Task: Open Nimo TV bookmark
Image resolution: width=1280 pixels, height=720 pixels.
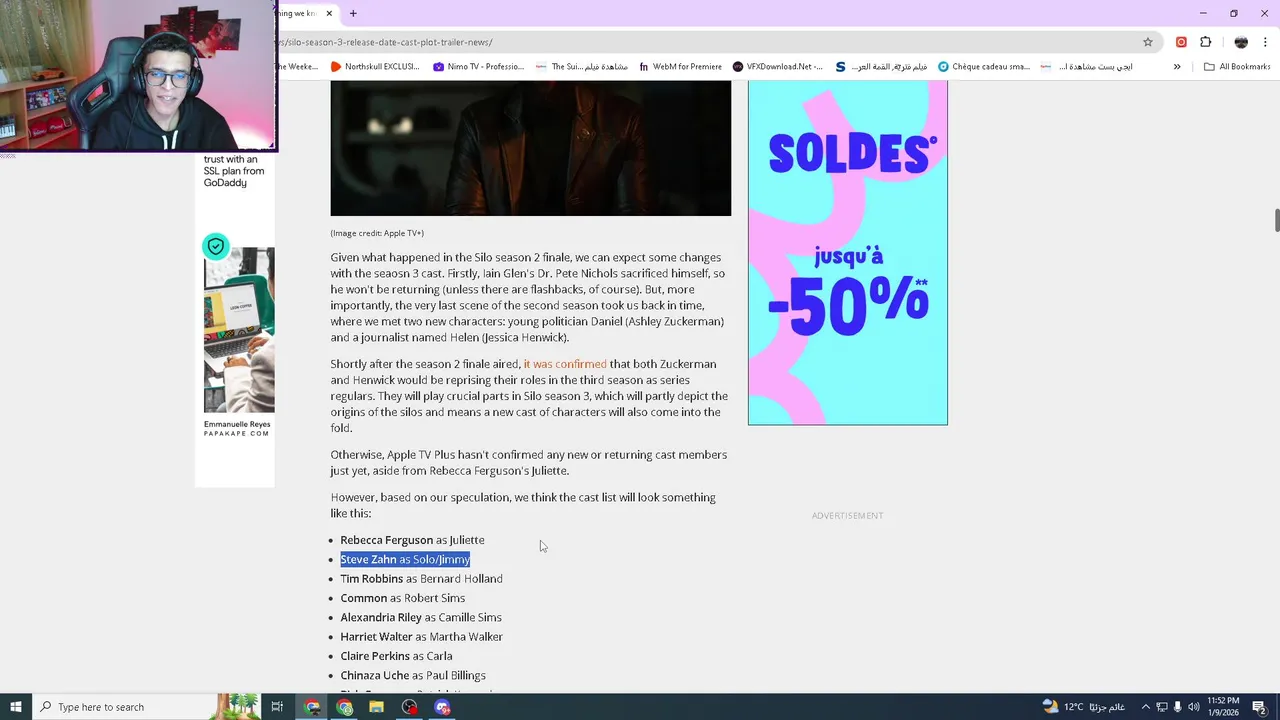Action: [x=479, y=67]
